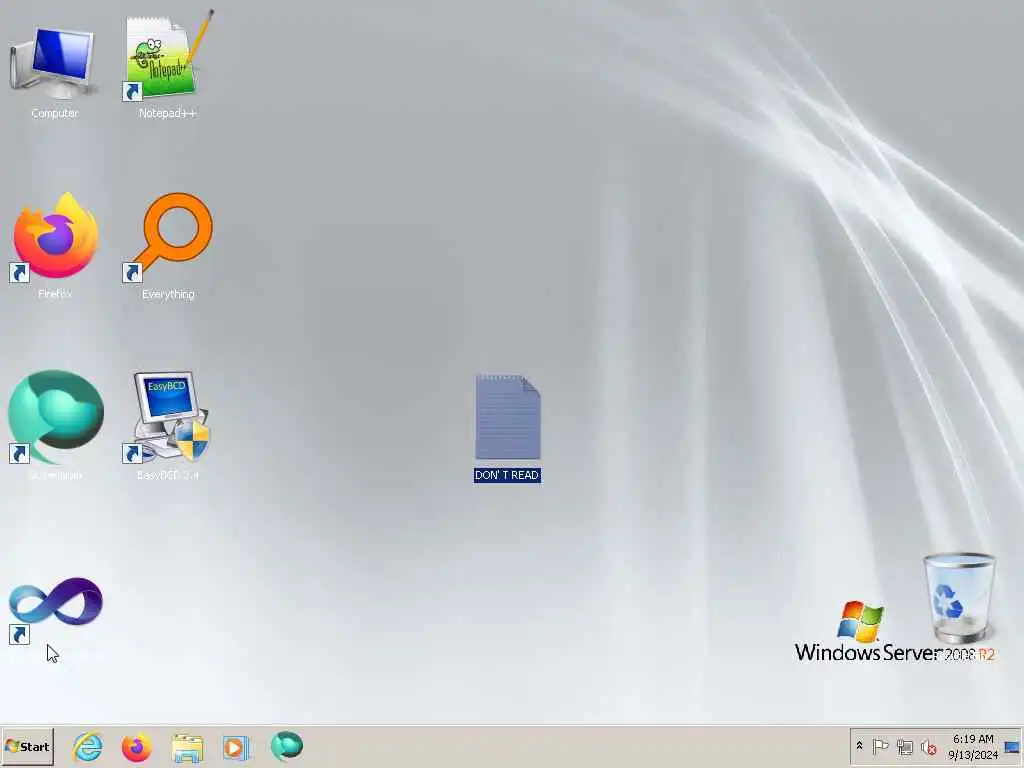
Task: Click the DON'T READ file label
Action: [x=507, y=475]
